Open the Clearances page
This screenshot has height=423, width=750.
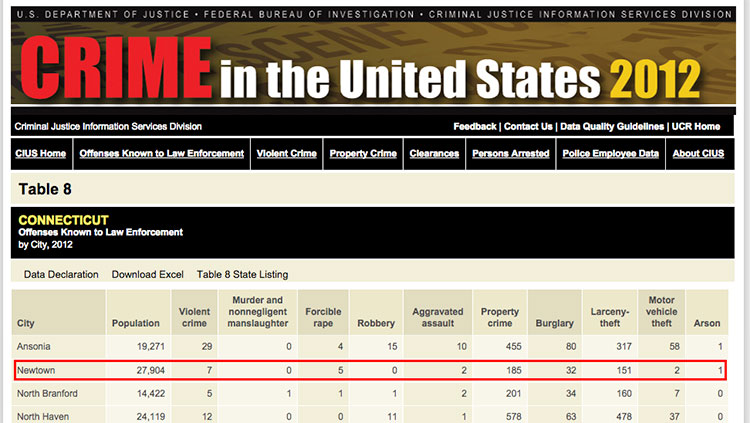[x=434, y=153]
